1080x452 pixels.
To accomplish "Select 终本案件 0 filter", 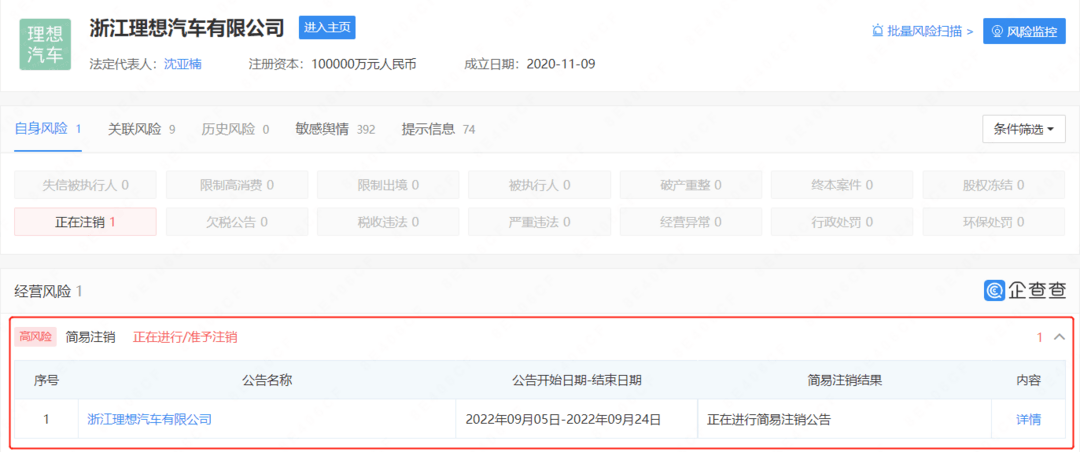I will coord(842,185).
